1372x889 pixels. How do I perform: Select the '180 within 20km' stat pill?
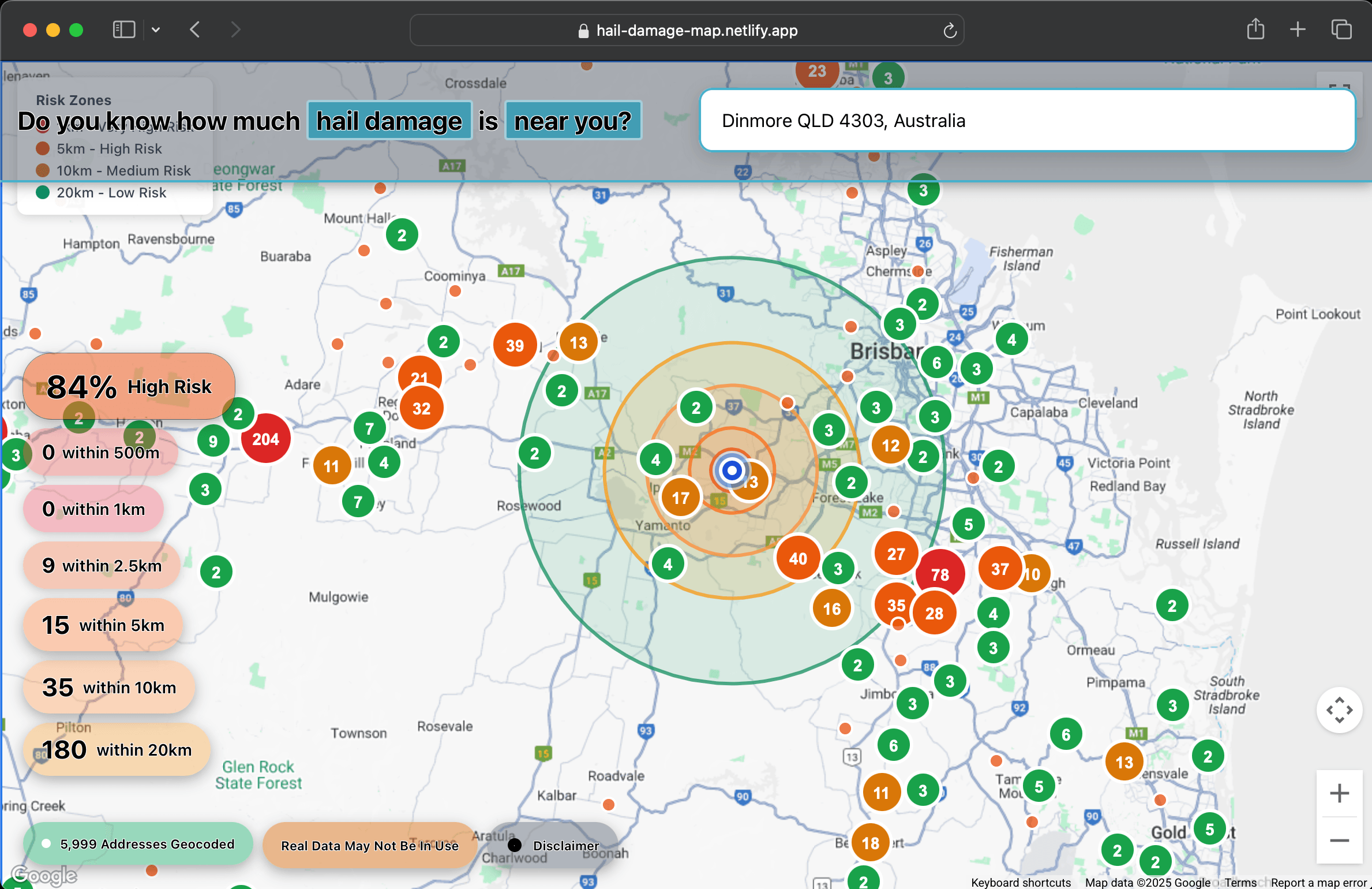pyautogui.click(x=116, y=749)
